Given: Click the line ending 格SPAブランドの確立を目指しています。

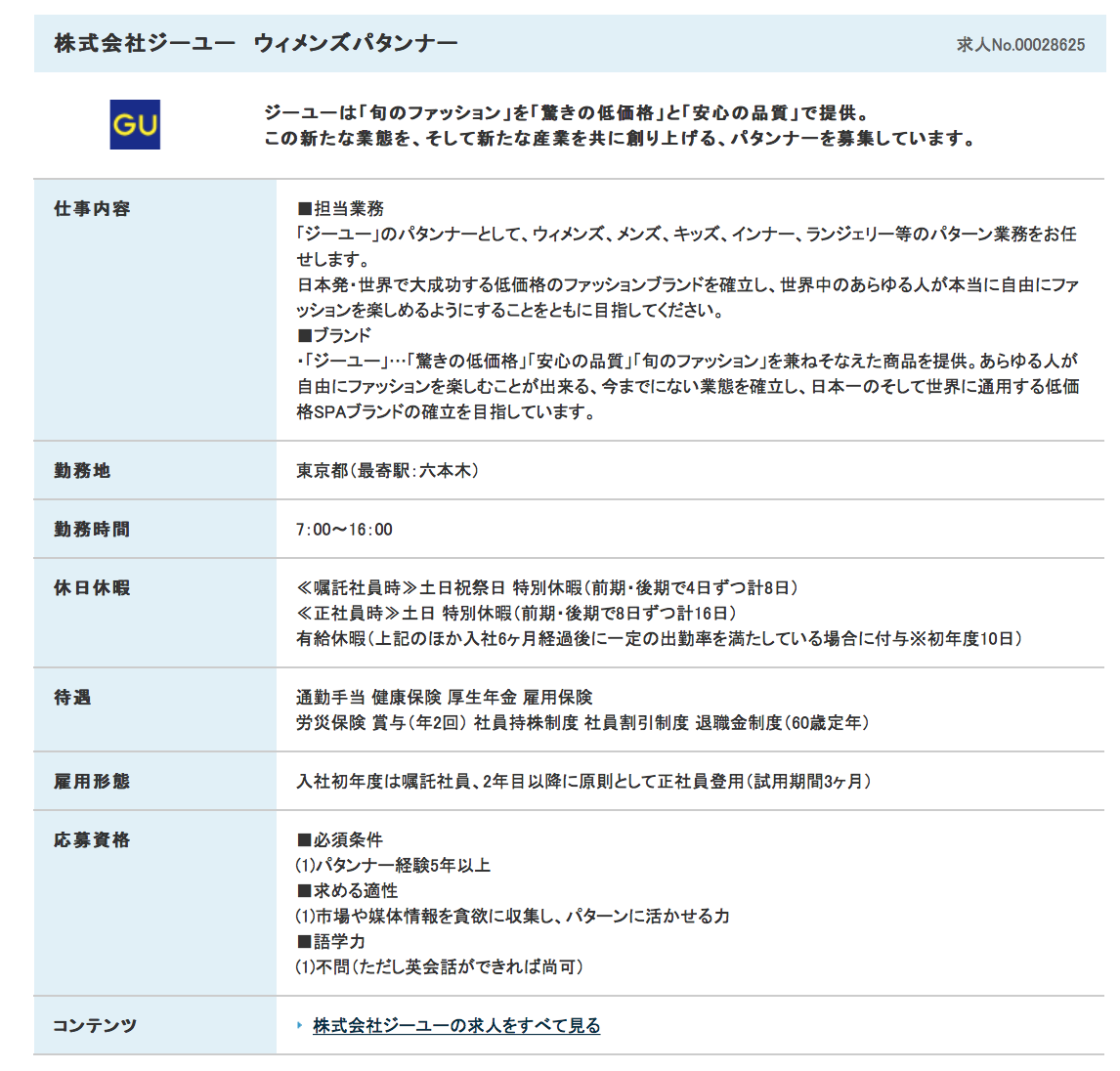Looking at the screenshot, I should [446, 412].
